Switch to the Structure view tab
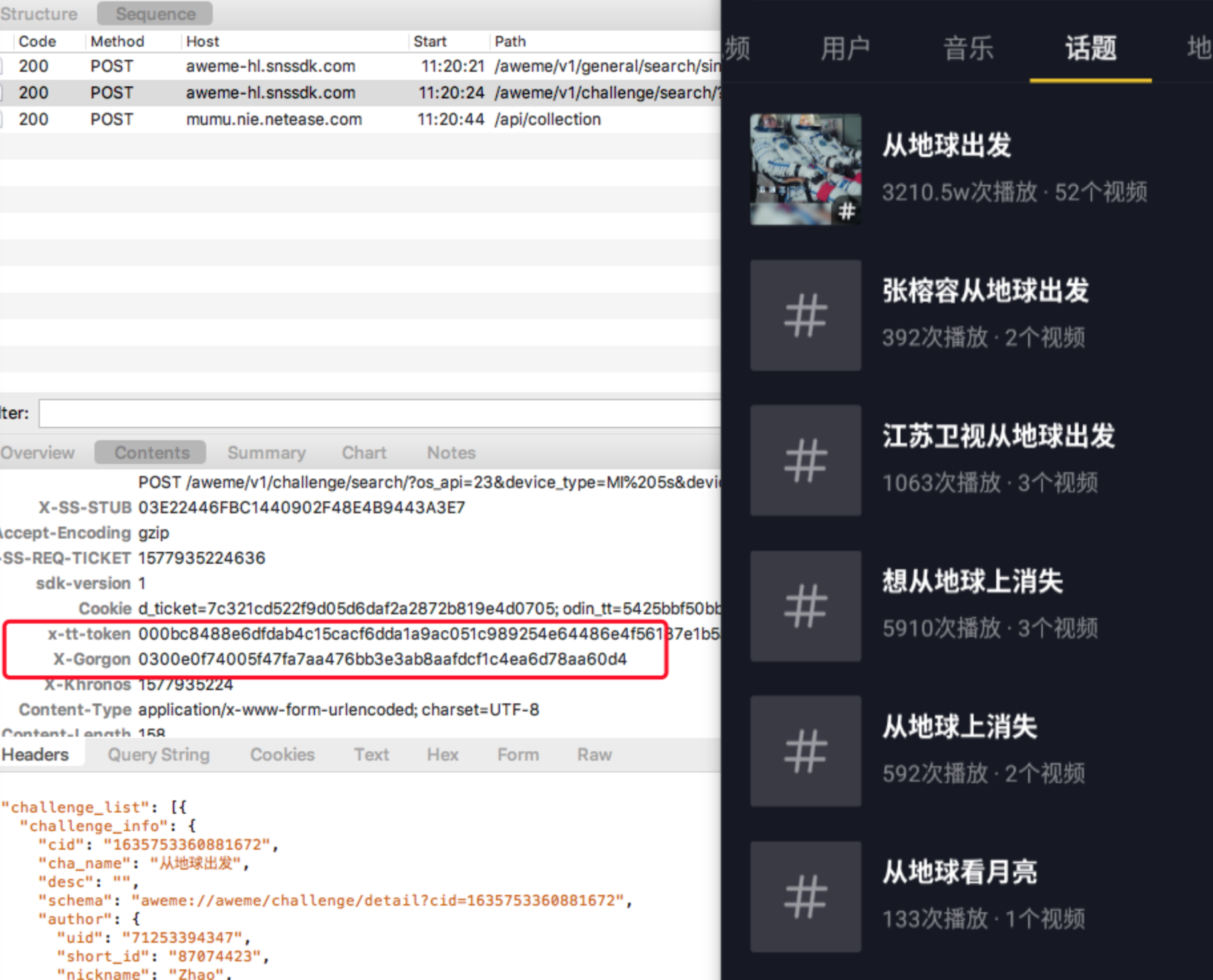Viewport: 1213px width, 980px height. point(39,13)
